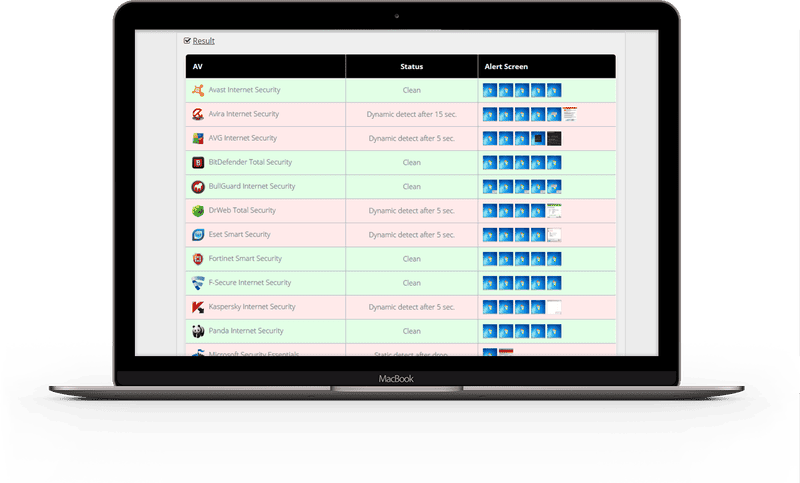Select the Panda Internet Security name

pos(246,331)
